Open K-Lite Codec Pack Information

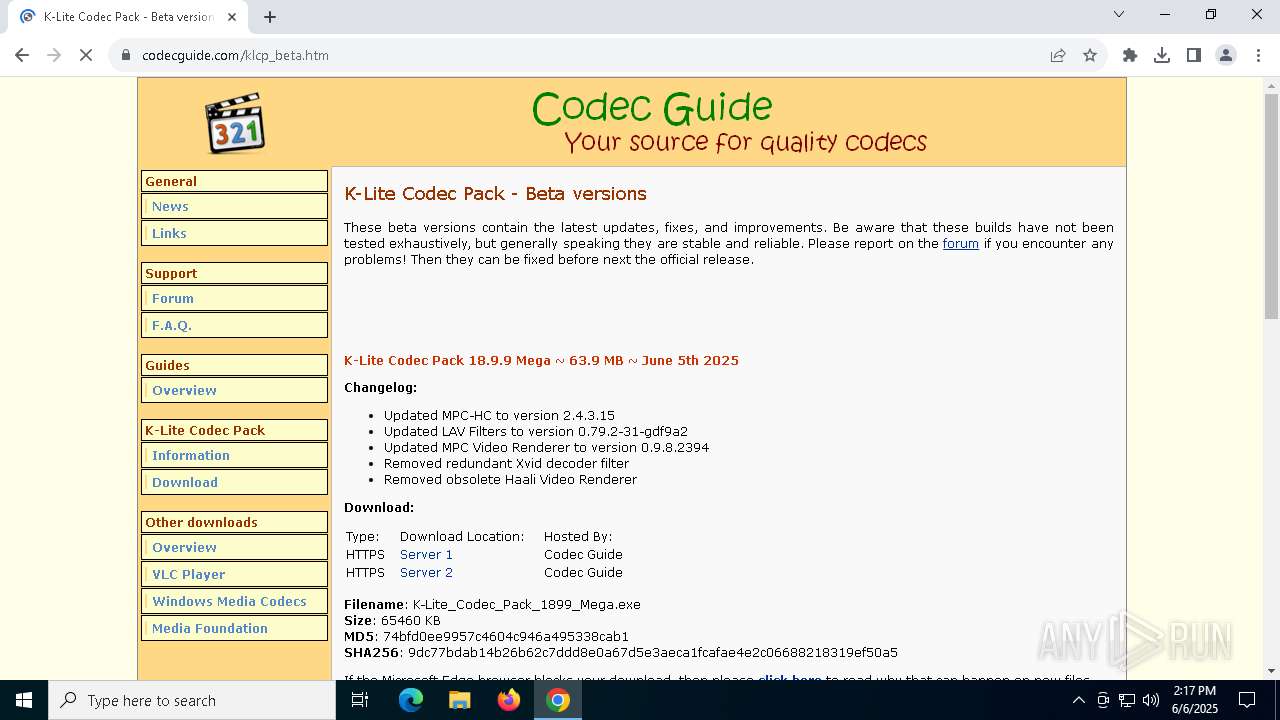(x=234, y=455)
